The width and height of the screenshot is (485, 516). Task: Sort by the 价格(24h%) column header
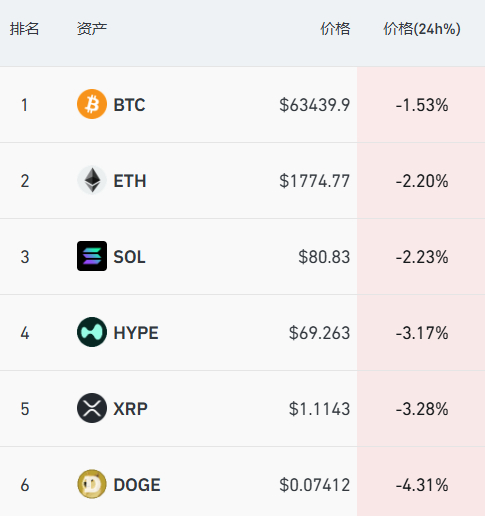click(x=422, y=29)
